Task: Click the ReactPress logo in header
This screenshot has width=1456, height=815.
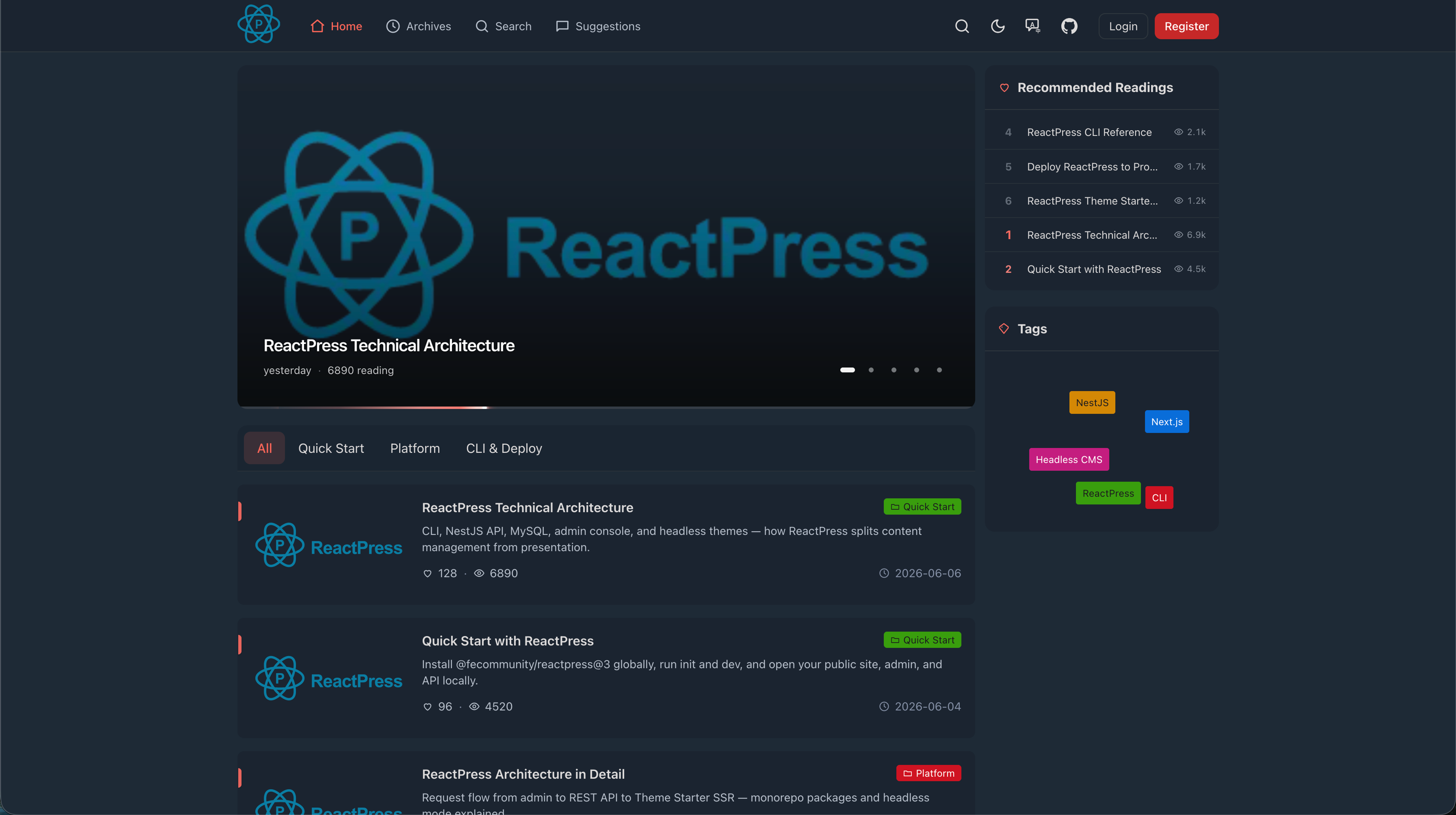Action: point(259,24)
